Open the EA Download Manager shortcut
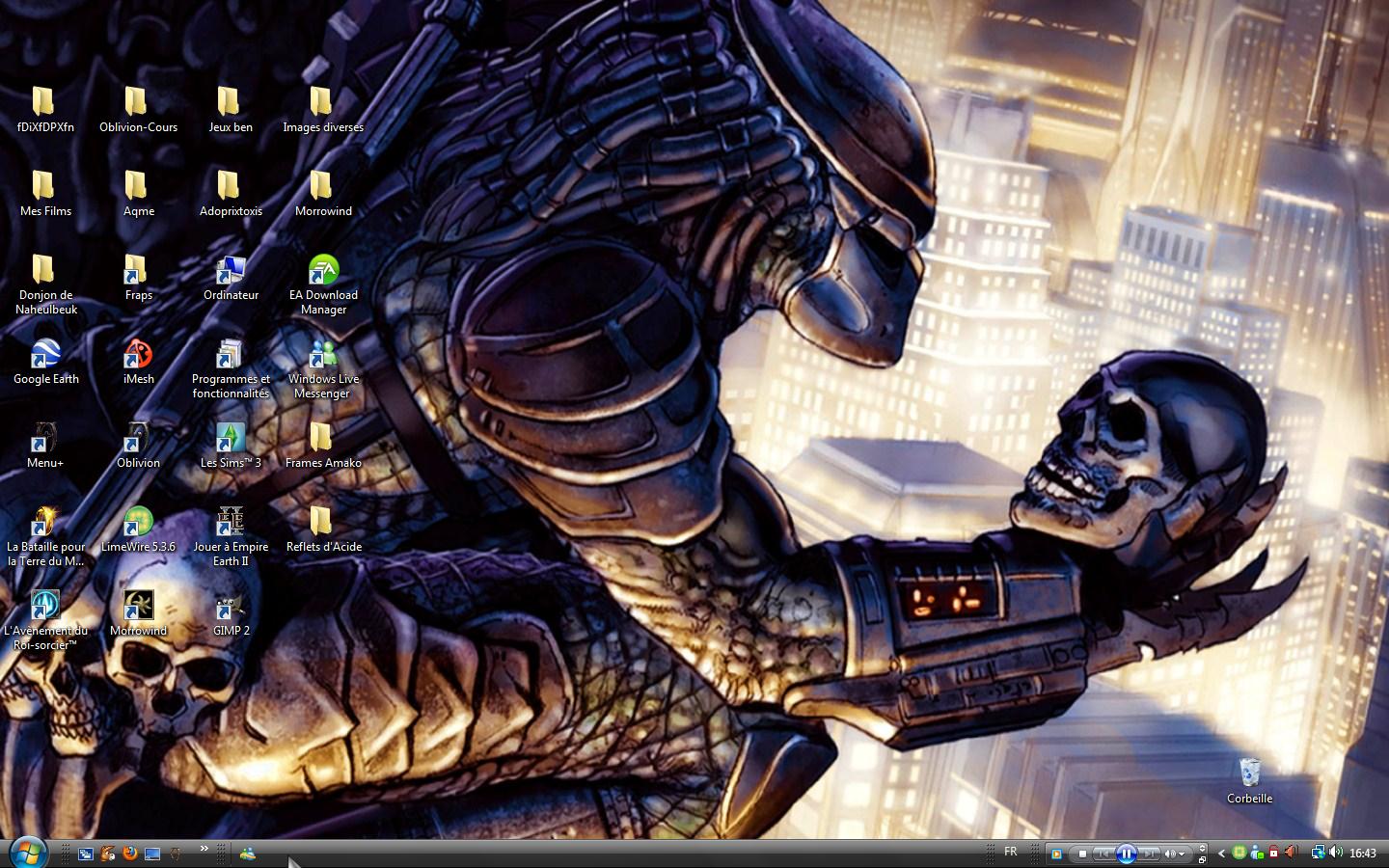 [x=323, y=272]
